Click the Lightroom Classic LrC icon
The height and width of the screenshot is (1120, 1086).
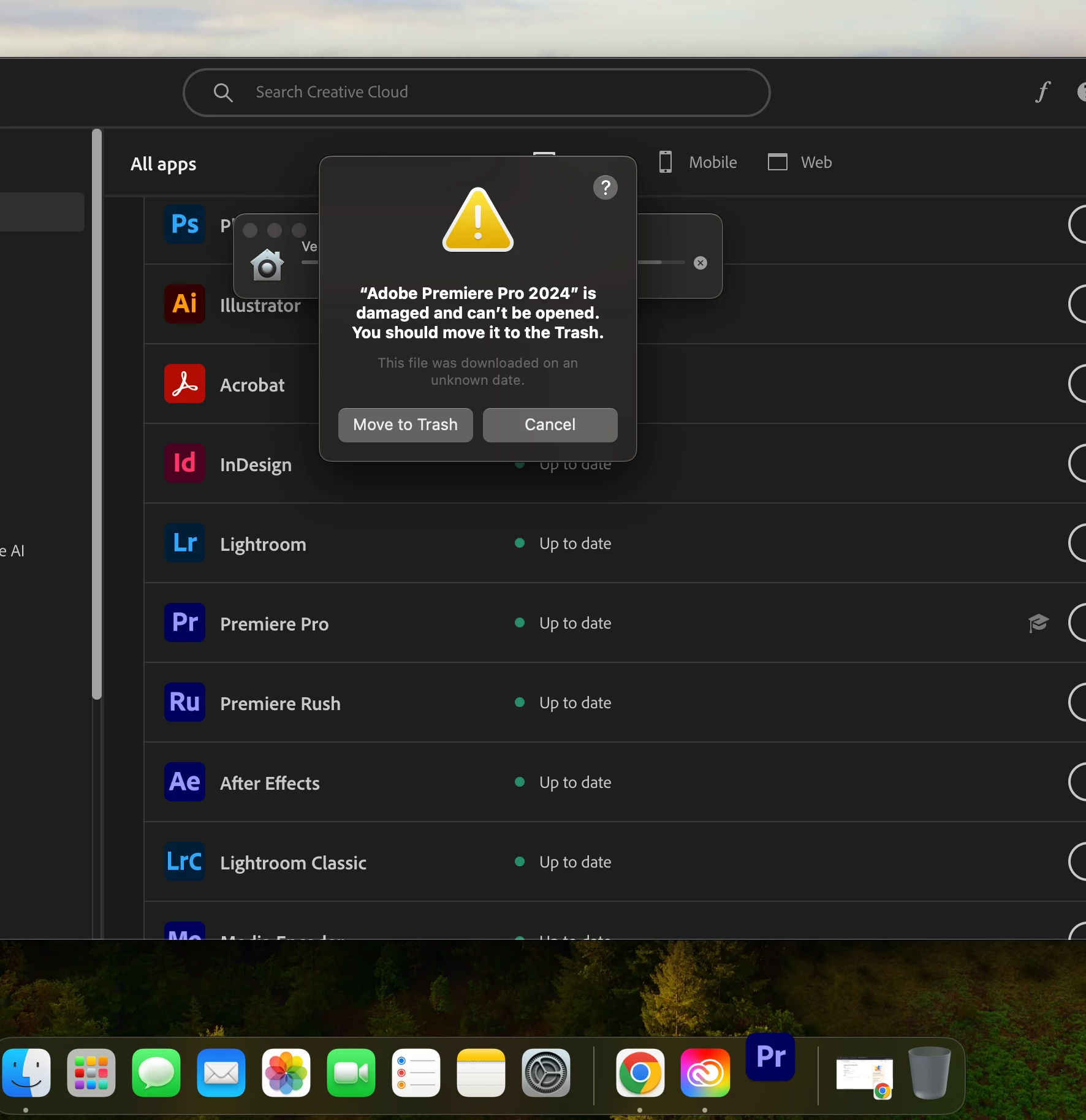tap(184, 861)
